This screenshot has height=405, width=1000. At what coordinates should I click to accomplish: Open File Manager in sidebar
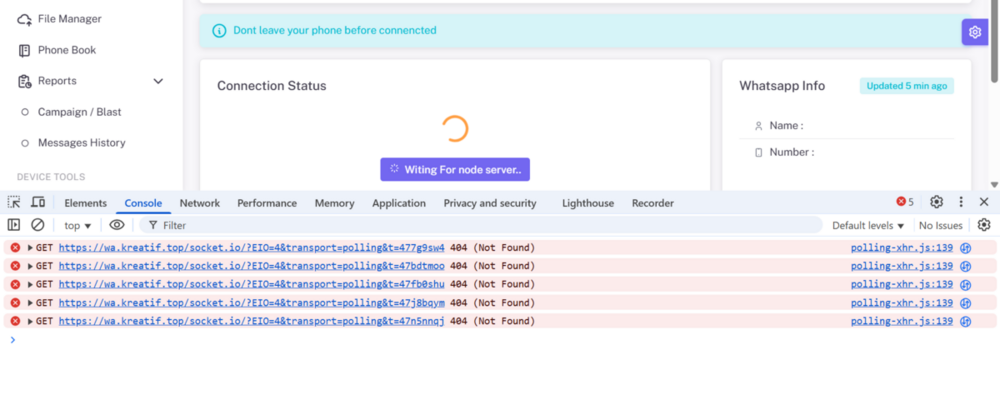(x=60, y=19)
